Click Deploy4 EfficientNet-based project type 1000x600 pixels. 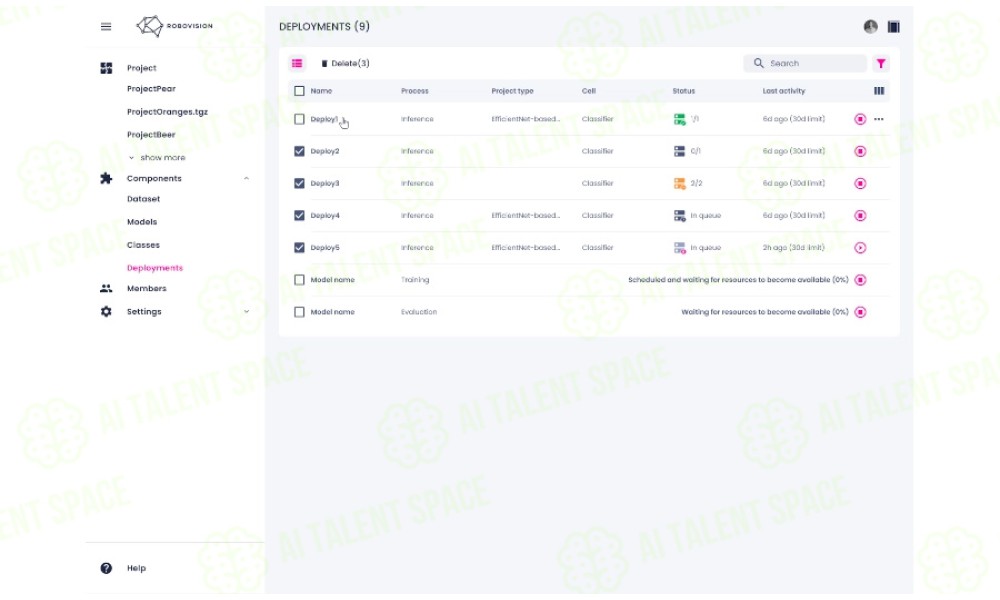click(526, 216)
